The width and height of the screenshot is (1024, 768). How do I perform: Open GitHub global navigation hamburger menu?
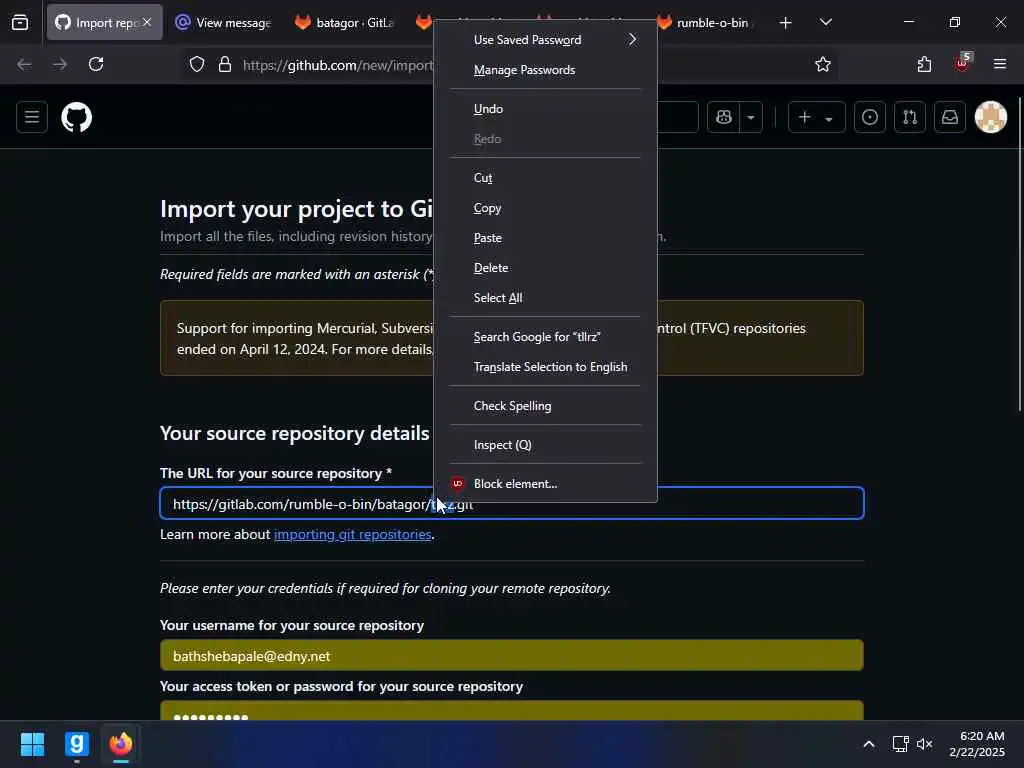coord(32,117)
